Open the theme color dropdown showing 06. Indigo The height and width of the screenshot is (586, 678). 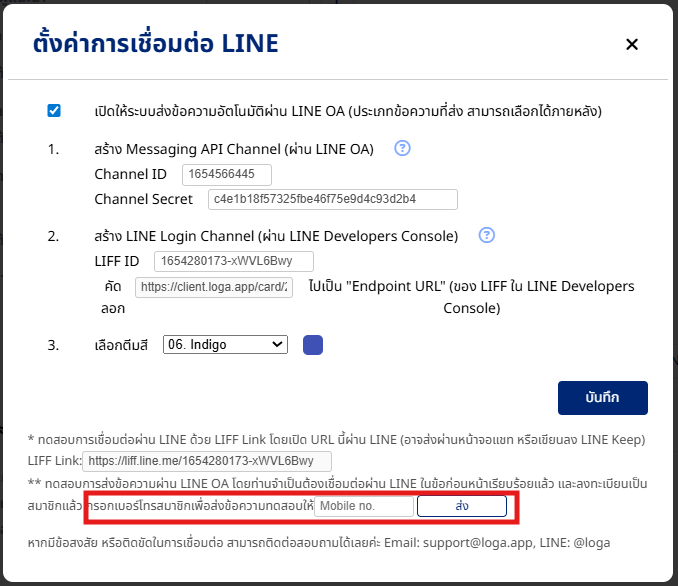click(225, 345)
